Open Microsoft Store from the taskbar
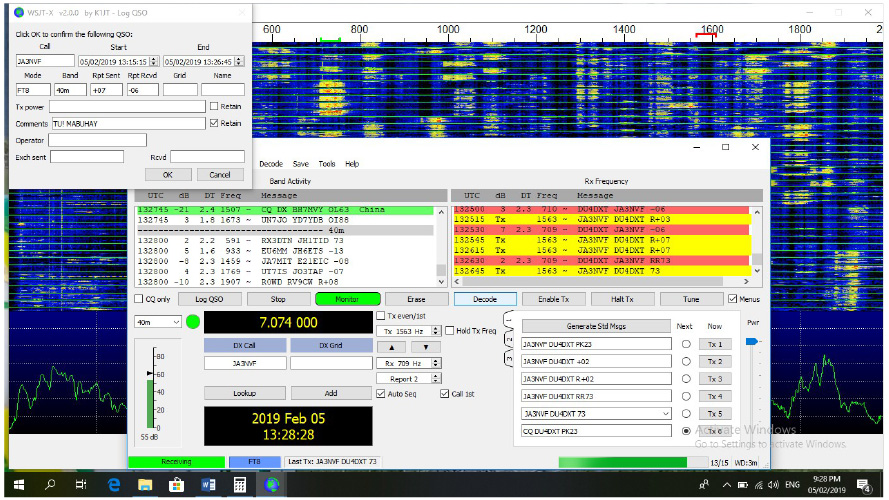The height and width of the screenshot is (500, 889). [x=176, y=485]
